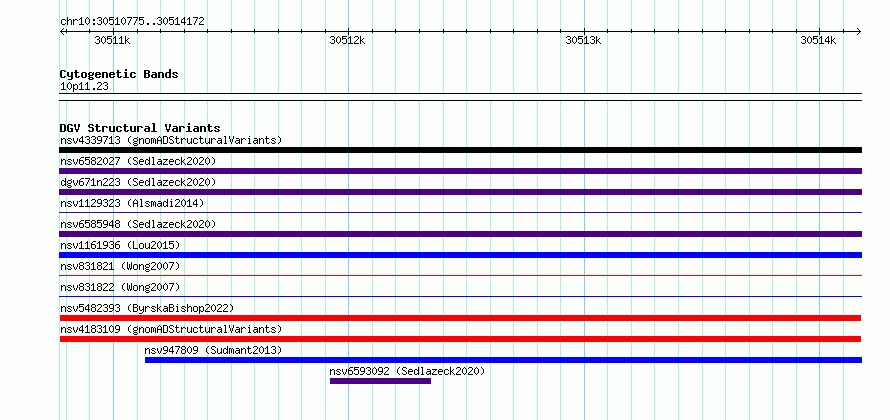890x420 pixels.
Task: Click the DGV Structural Variants track title
Action: click(x=140, y=128)
